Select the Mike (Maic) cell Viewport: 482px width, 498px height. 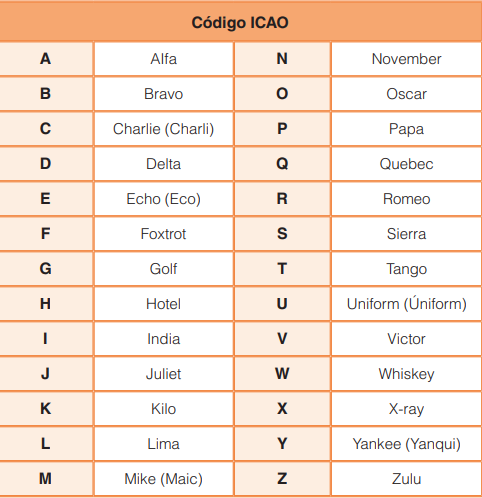pyautogui.click(x=164, y=479)
